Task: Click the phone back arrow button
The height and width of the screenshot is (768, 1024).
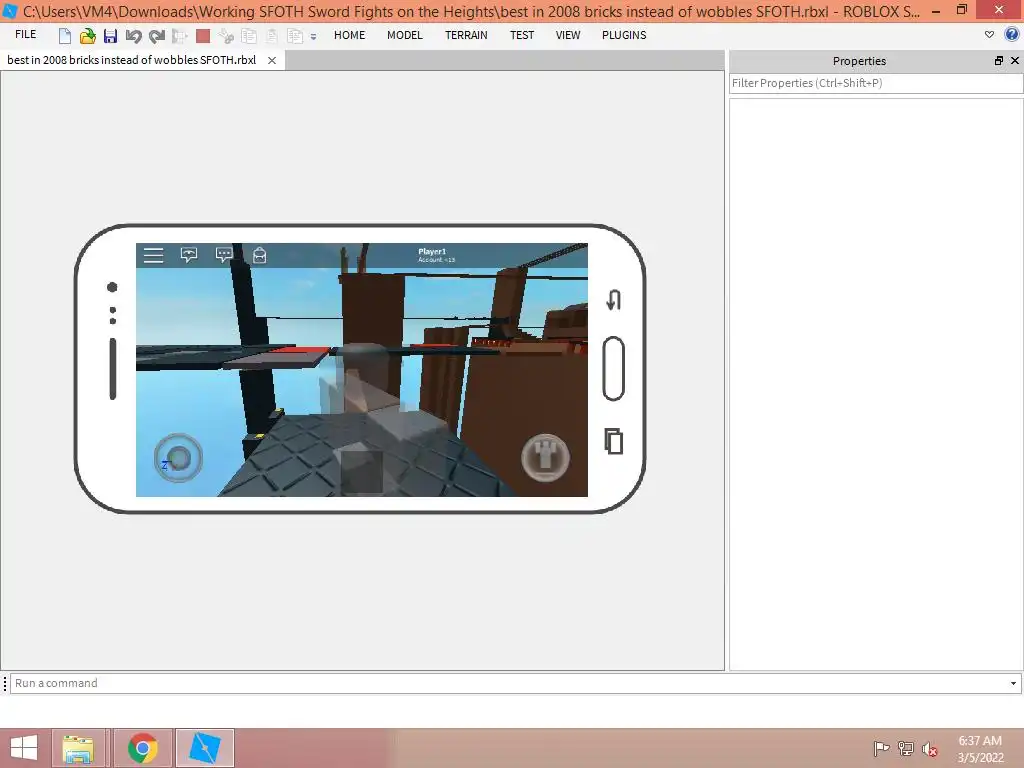Action: pos(613,300)
